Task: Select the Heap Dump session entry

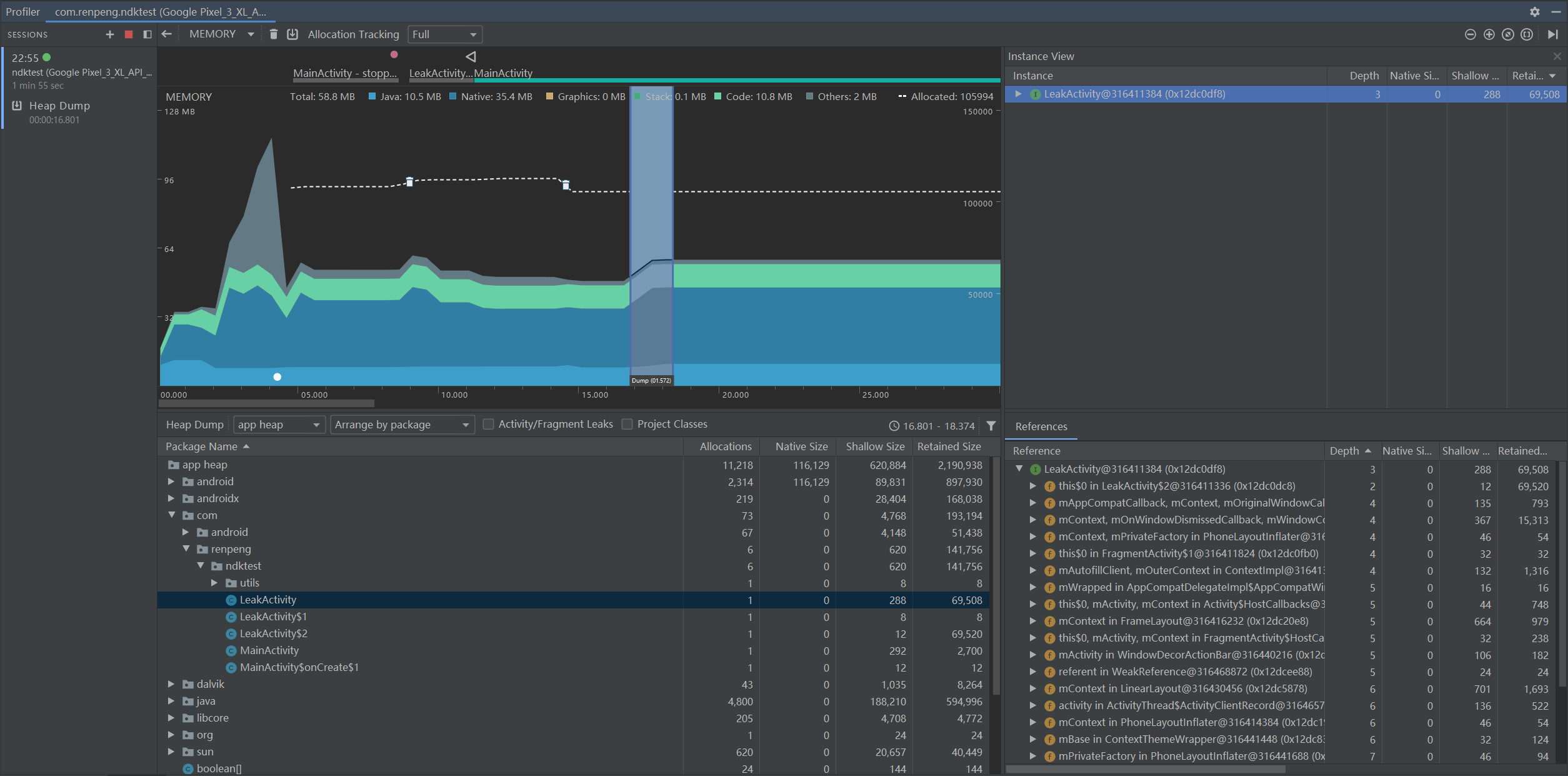Action: tap(59, 106)
